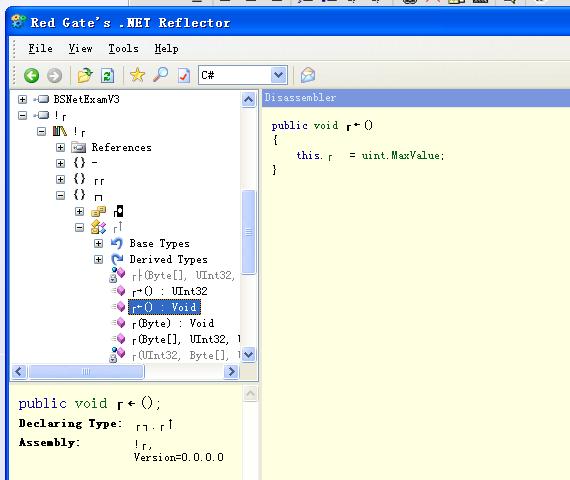The height and width of the screenshot is (480, 570).
Task: Click the .NET Reflector title bar icon
Action: tap(18, 22)
